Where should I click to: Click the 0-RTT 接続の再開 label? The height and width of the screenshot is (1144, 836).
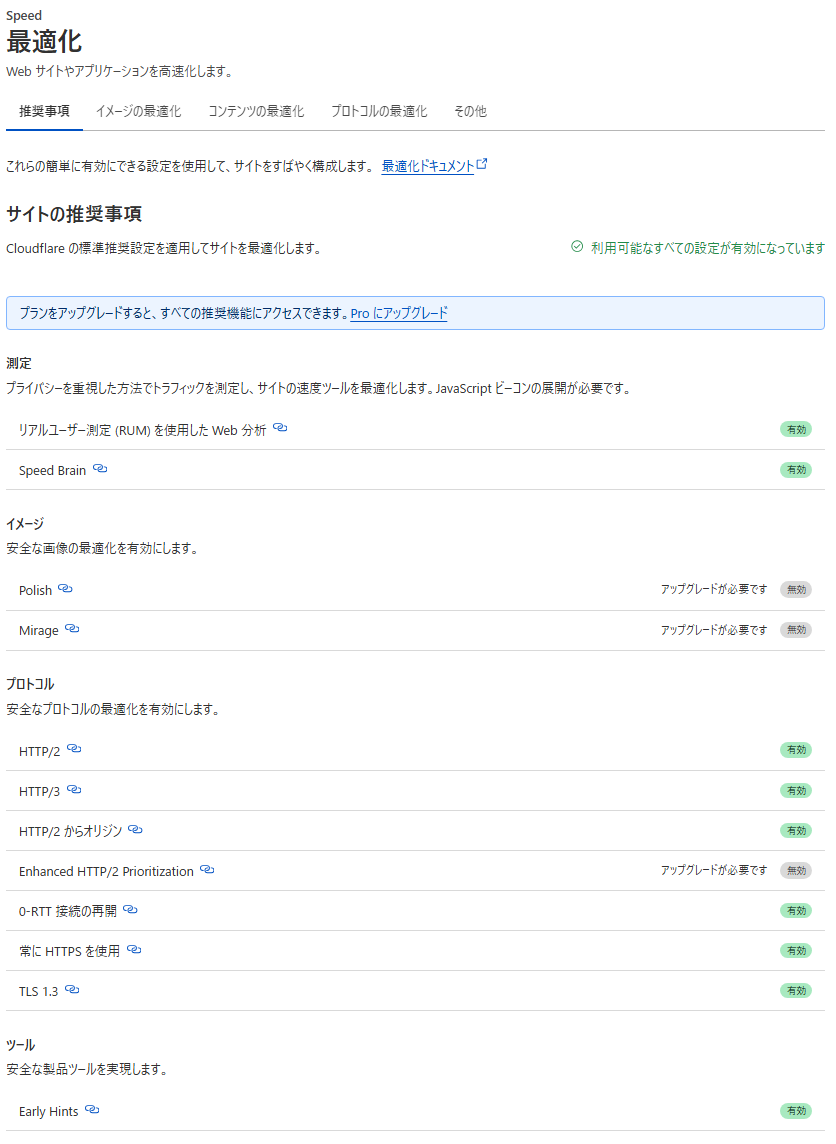tap(68, 911)
